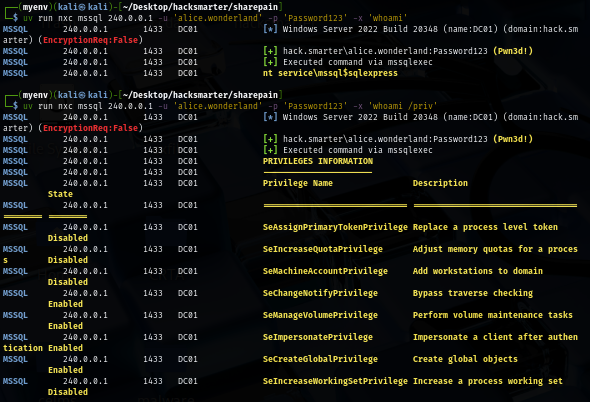The image size is (590, 402).
Task: Click 'Enabled' state below SeChangeNotifyPrivilege row
Action: [x=65, y=304]
